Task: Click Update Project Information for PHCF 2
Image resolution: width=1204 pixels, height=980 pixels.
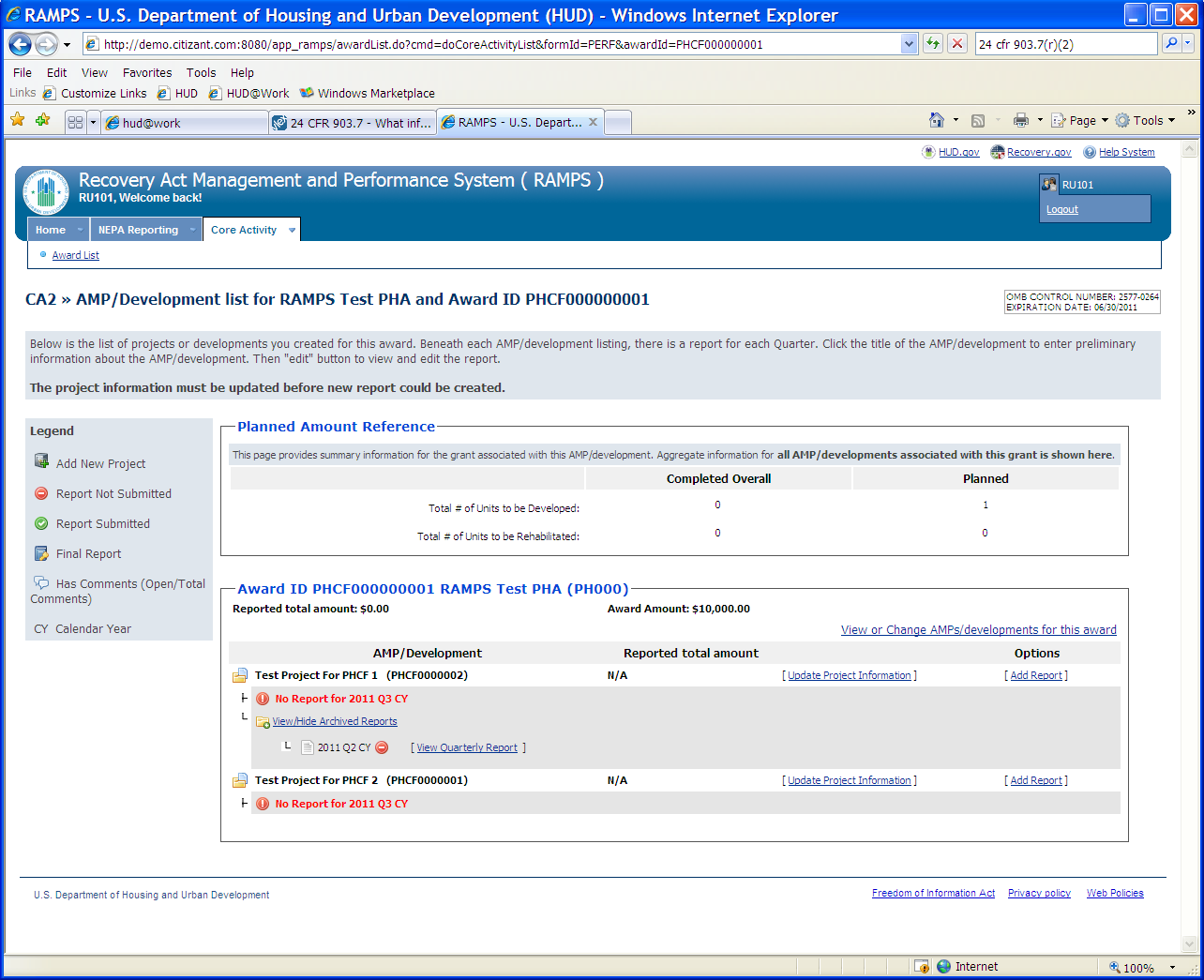Action: tap(850, 780)
